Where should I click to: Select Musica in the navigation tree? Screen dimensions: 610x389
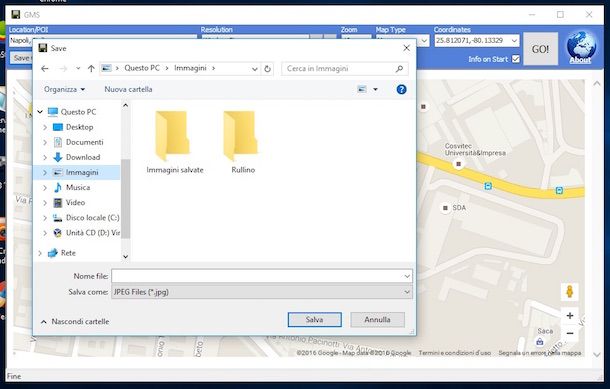coord(78,187)
